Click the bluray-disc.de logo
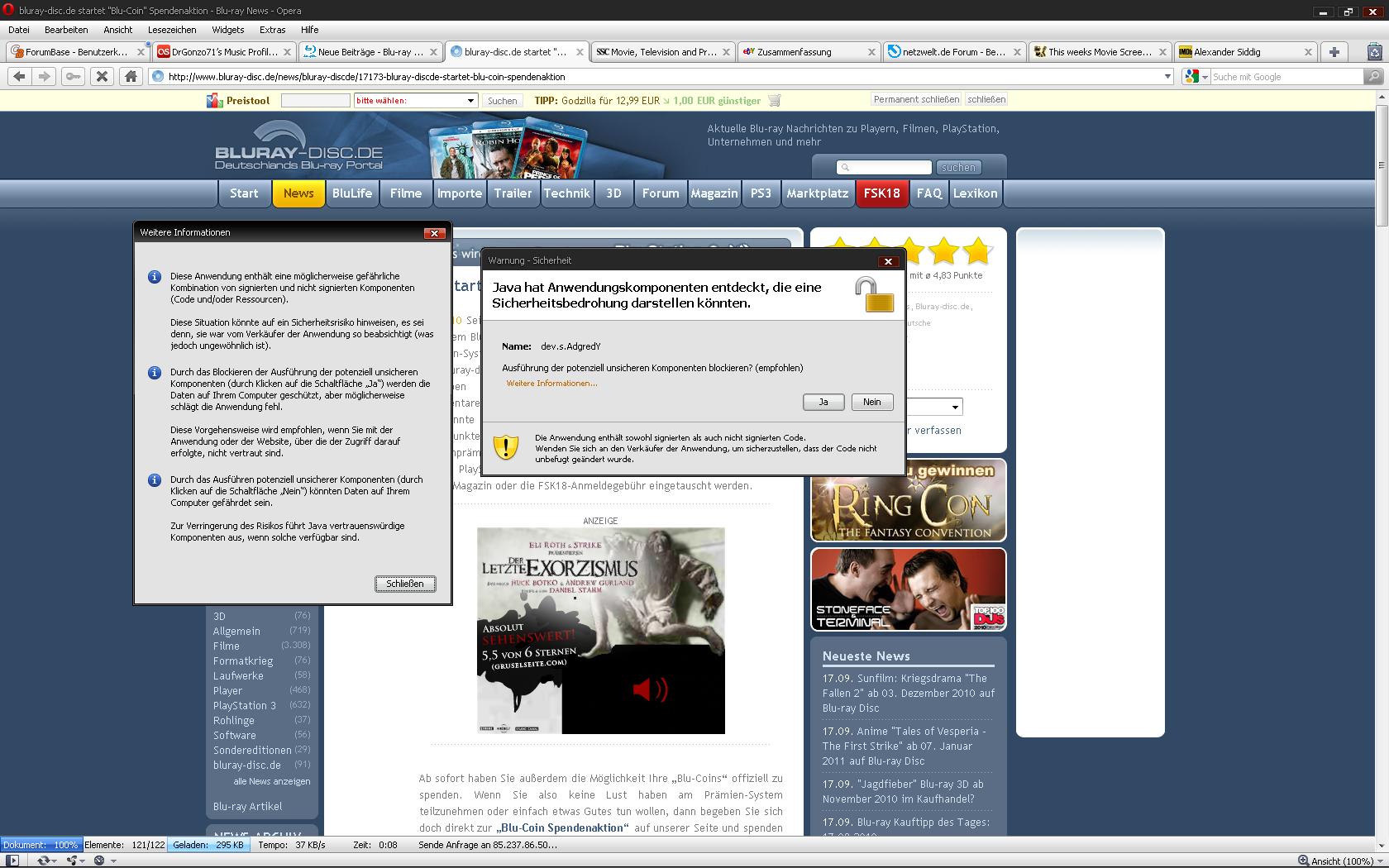Viewport: 1389px width, 868px height. (298, 146)
